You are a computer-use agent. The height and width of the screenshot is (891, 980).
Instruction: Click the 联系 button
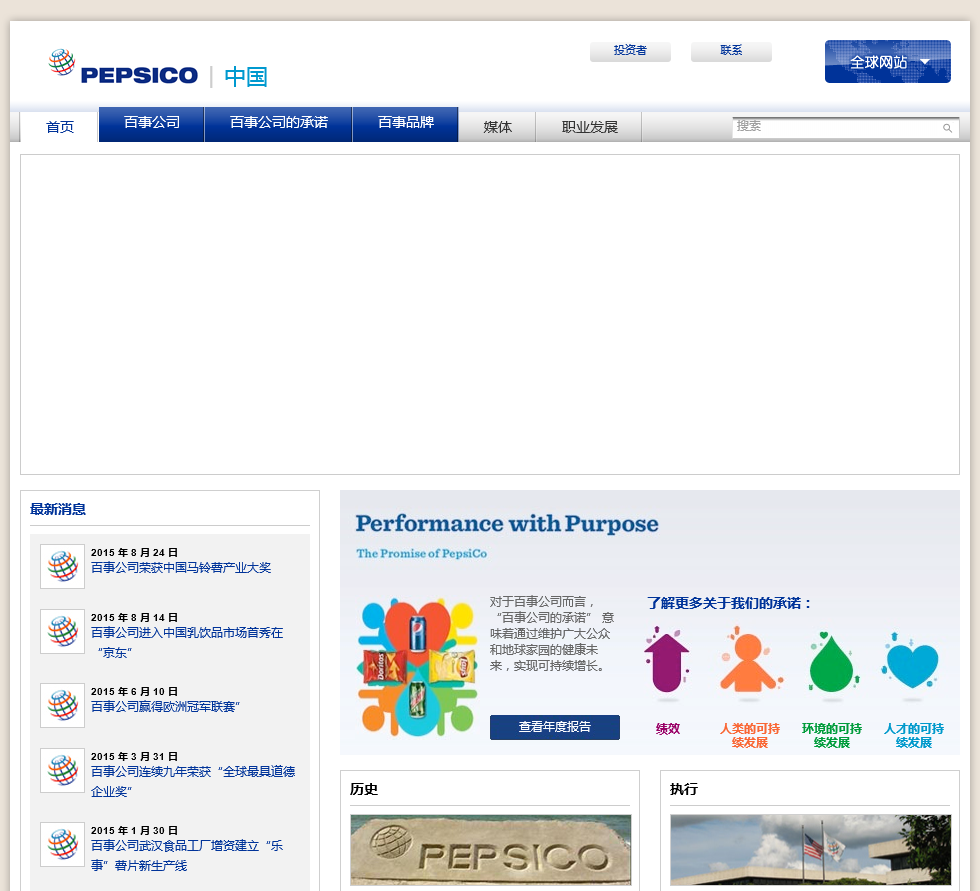point(731,51)
